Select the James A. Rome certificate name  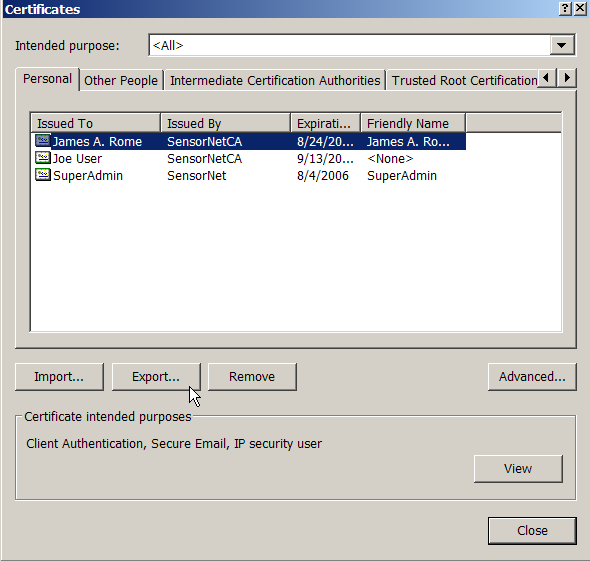point(97,141)
